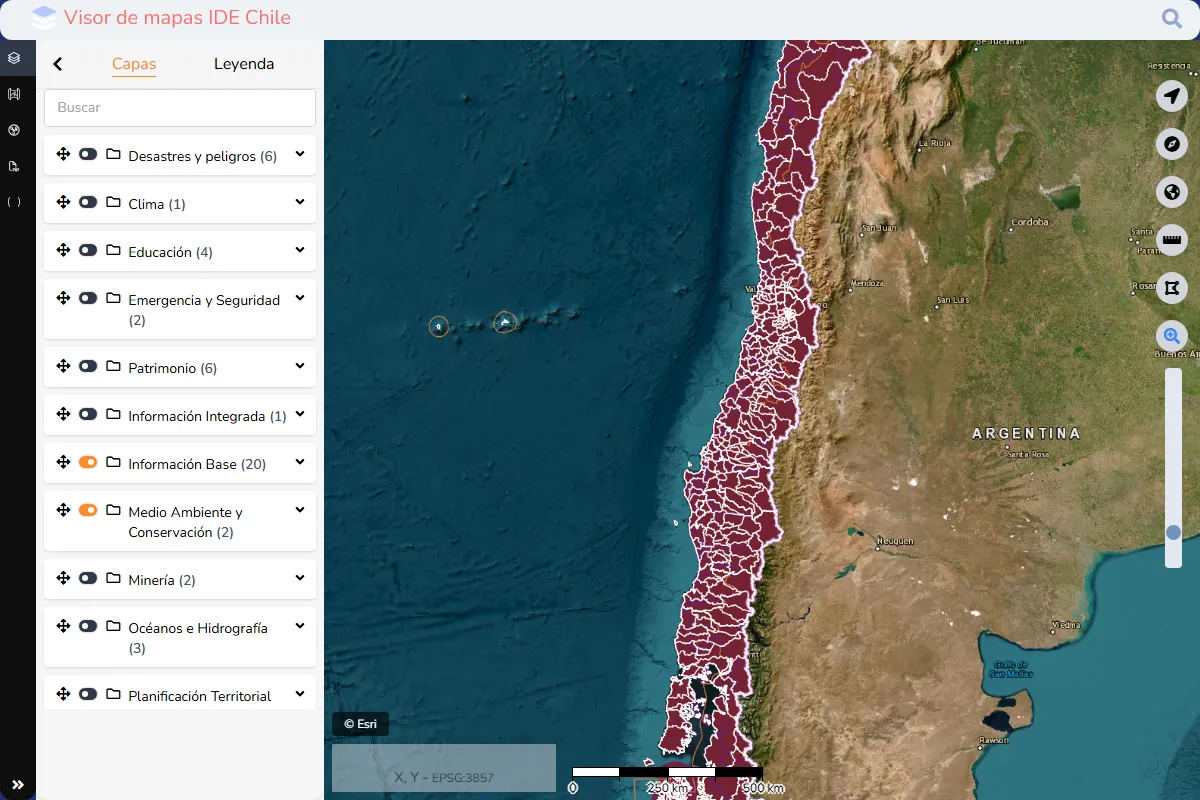The height and width of the screenshot is (800, 1200).
Task: Click the circled island marker near Robinson Crusoe
Action: pyautogui.click(x=505, y=322)
